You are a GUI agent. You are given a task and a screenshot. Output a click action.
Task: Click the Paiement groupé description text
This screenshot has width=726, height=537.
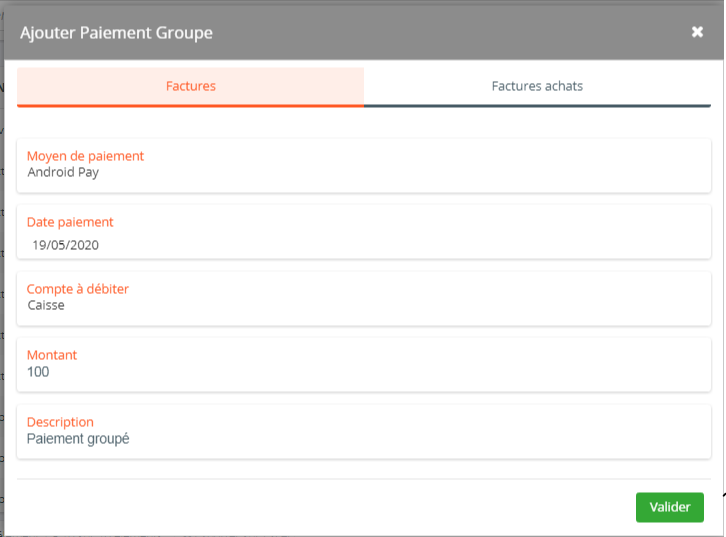coord(78,439)
